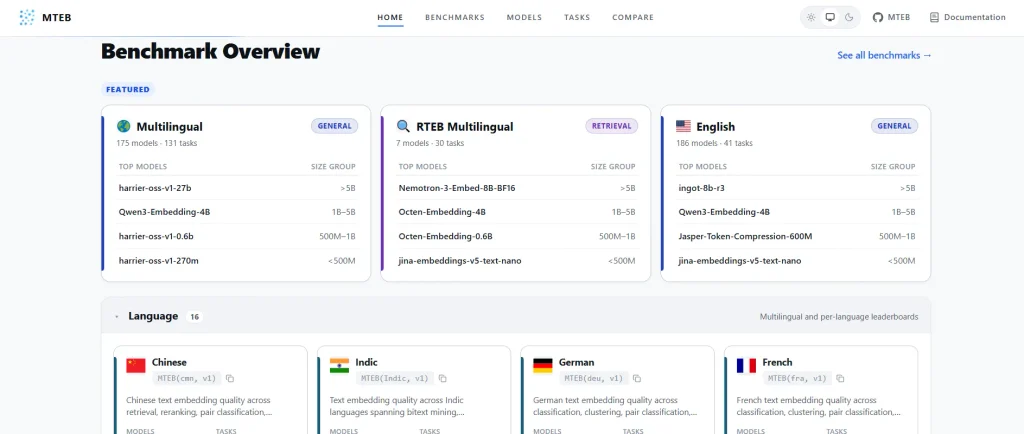Copy the MTEB(deu, v1) benchmark name
1024x434 pixels.
click(637, 379)
